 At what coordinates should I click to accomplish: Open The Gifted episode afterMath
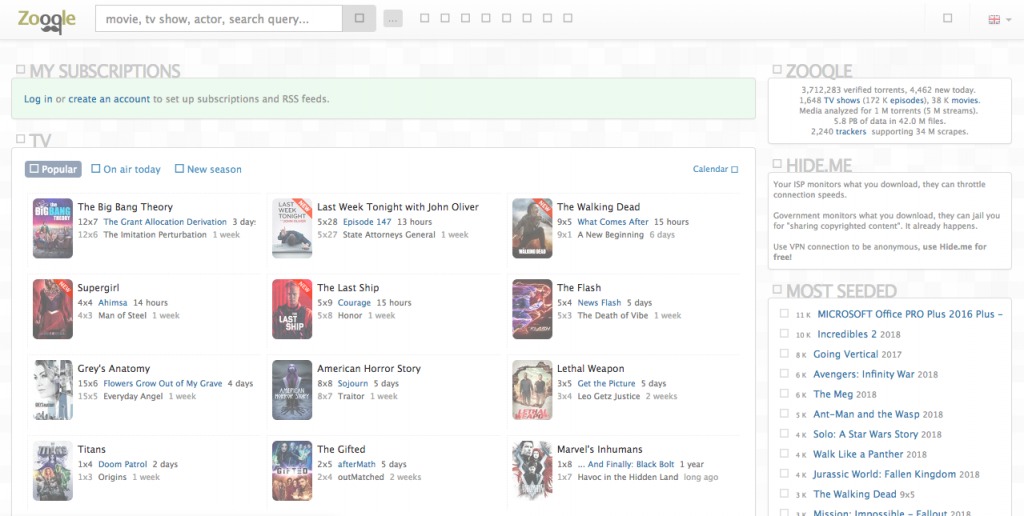[357, 465]
